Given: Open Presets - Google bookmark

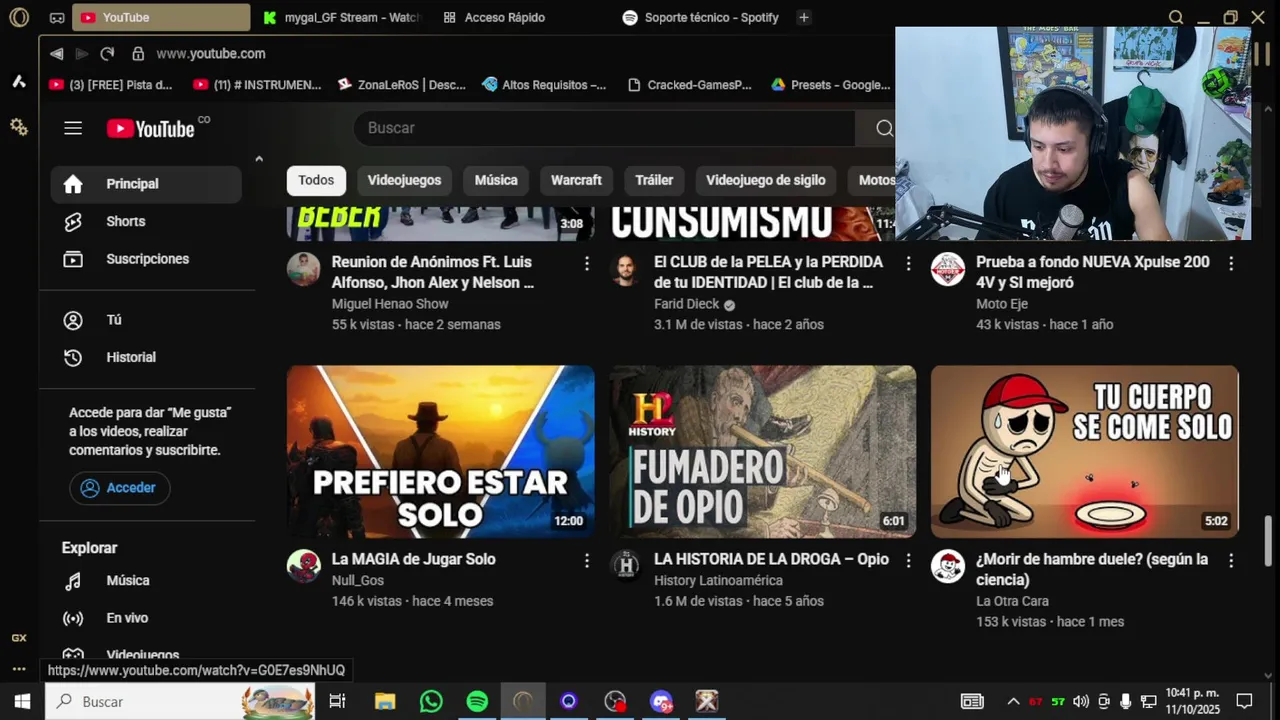Looking at the screenshot, I should pyautogui.click(x=830, y=85).
